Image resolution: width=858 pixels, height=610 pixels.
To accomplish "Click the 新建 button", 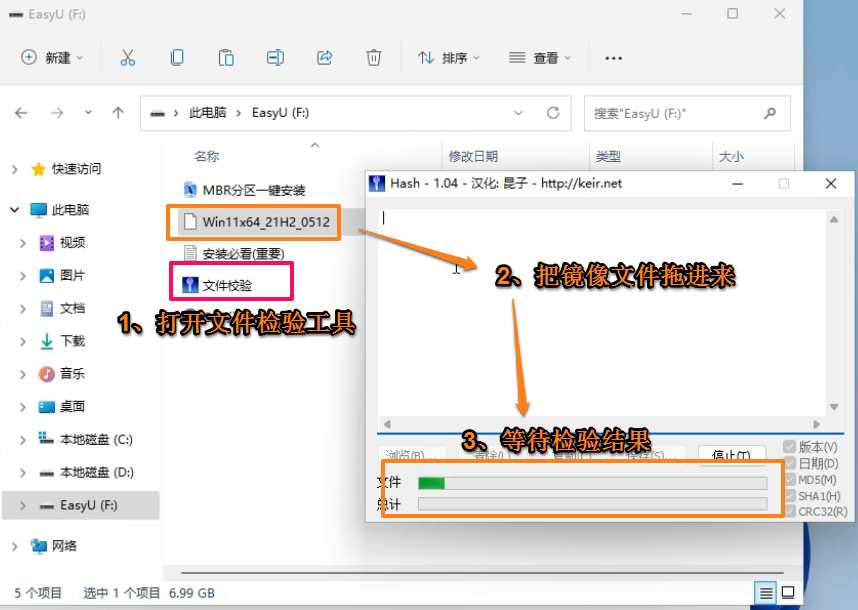I will (x=52, y=57).
